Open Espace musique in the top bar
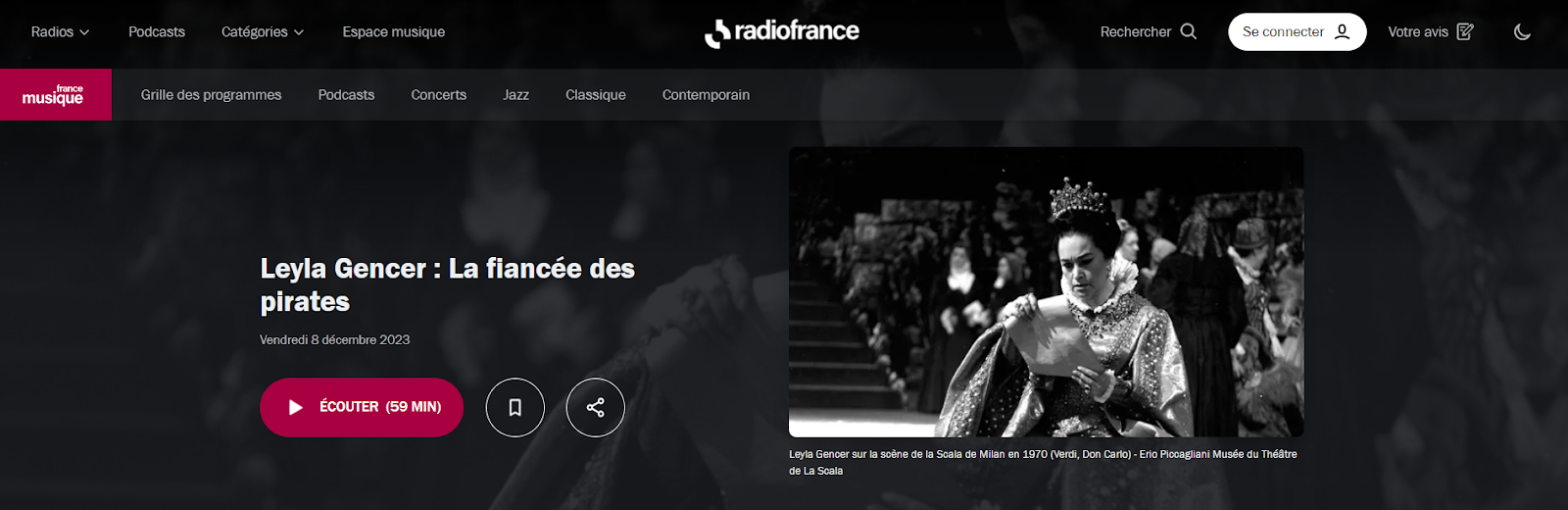 click(x=394, y=31)
